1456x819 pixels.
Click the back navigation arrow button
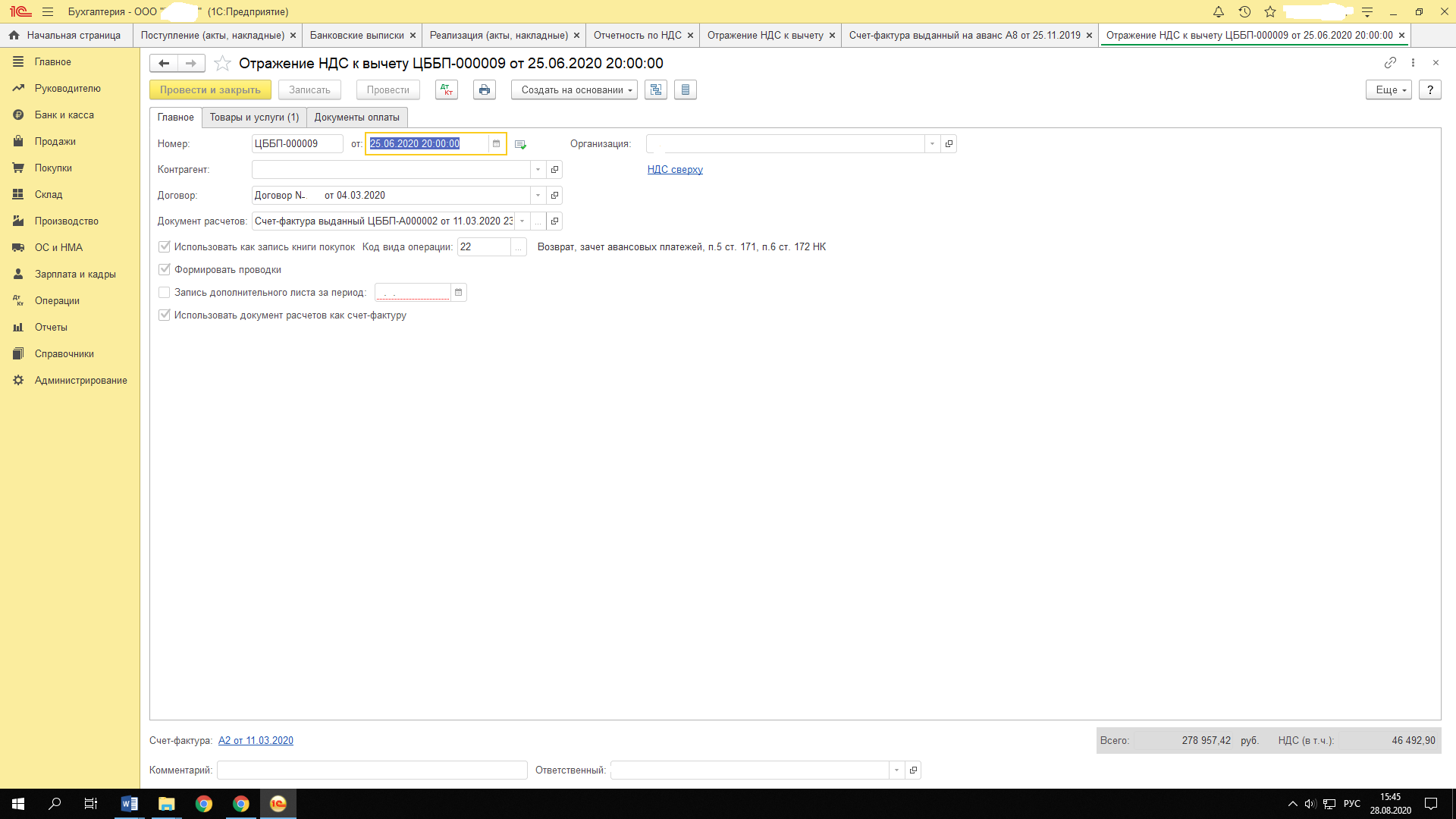pos(164,63)
